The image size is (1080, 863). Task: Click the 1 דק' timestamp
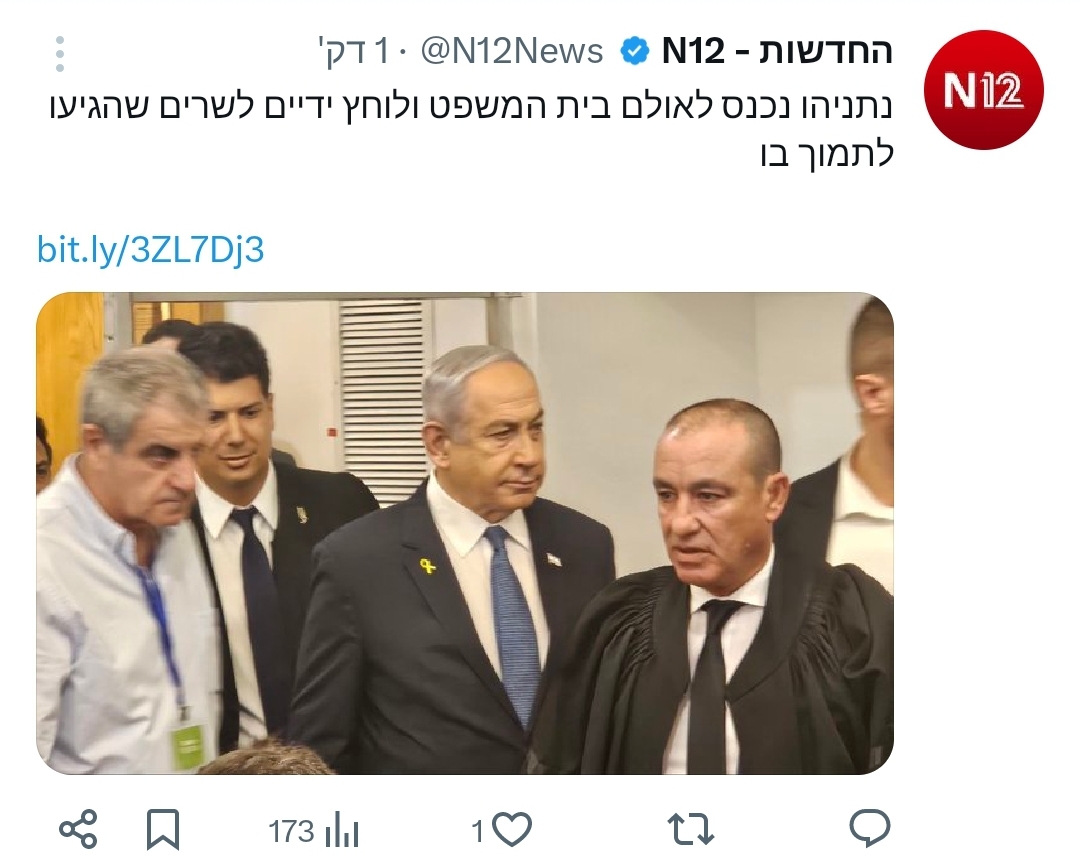(353, 52)
